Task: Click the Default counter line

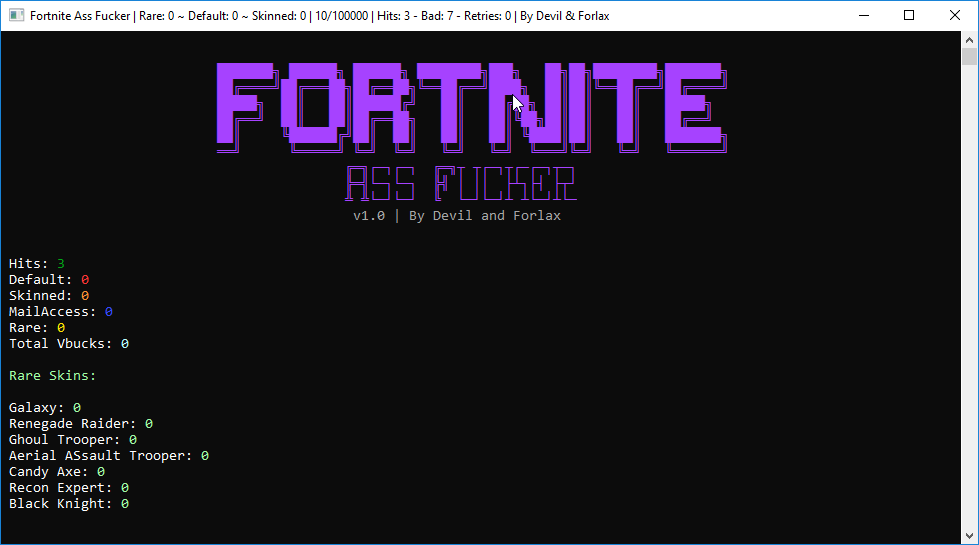Action: click(x=49, y=280)
